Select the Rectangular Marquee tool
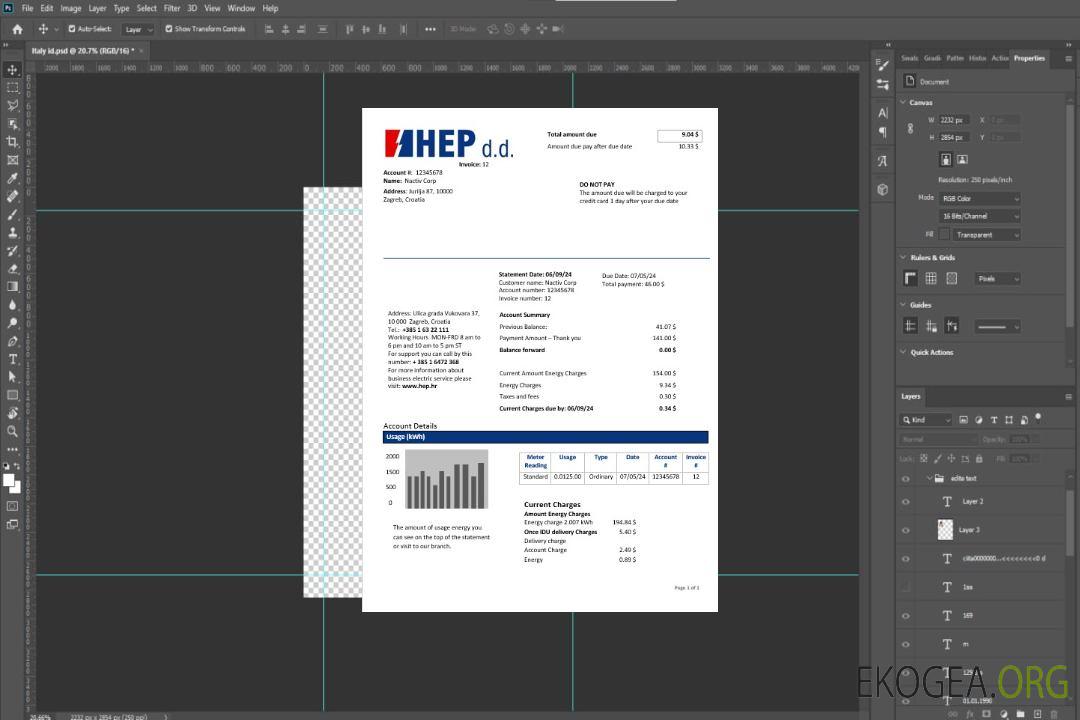Image resolution: width=1080 pixels, height=720 pixels. click(x=12, y=88)
